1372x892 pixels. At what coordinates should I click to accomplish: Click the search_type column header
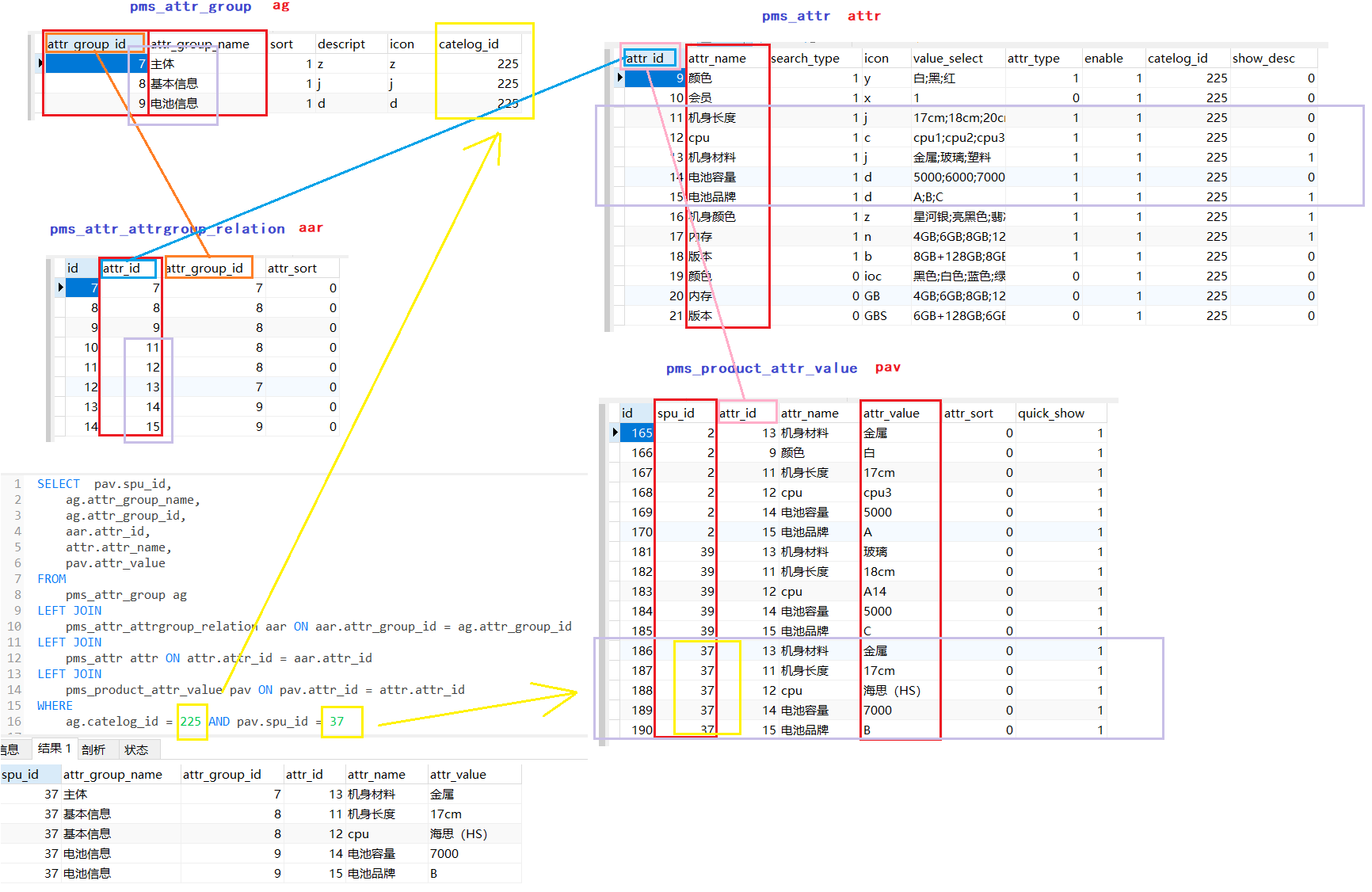pos(805,58)
